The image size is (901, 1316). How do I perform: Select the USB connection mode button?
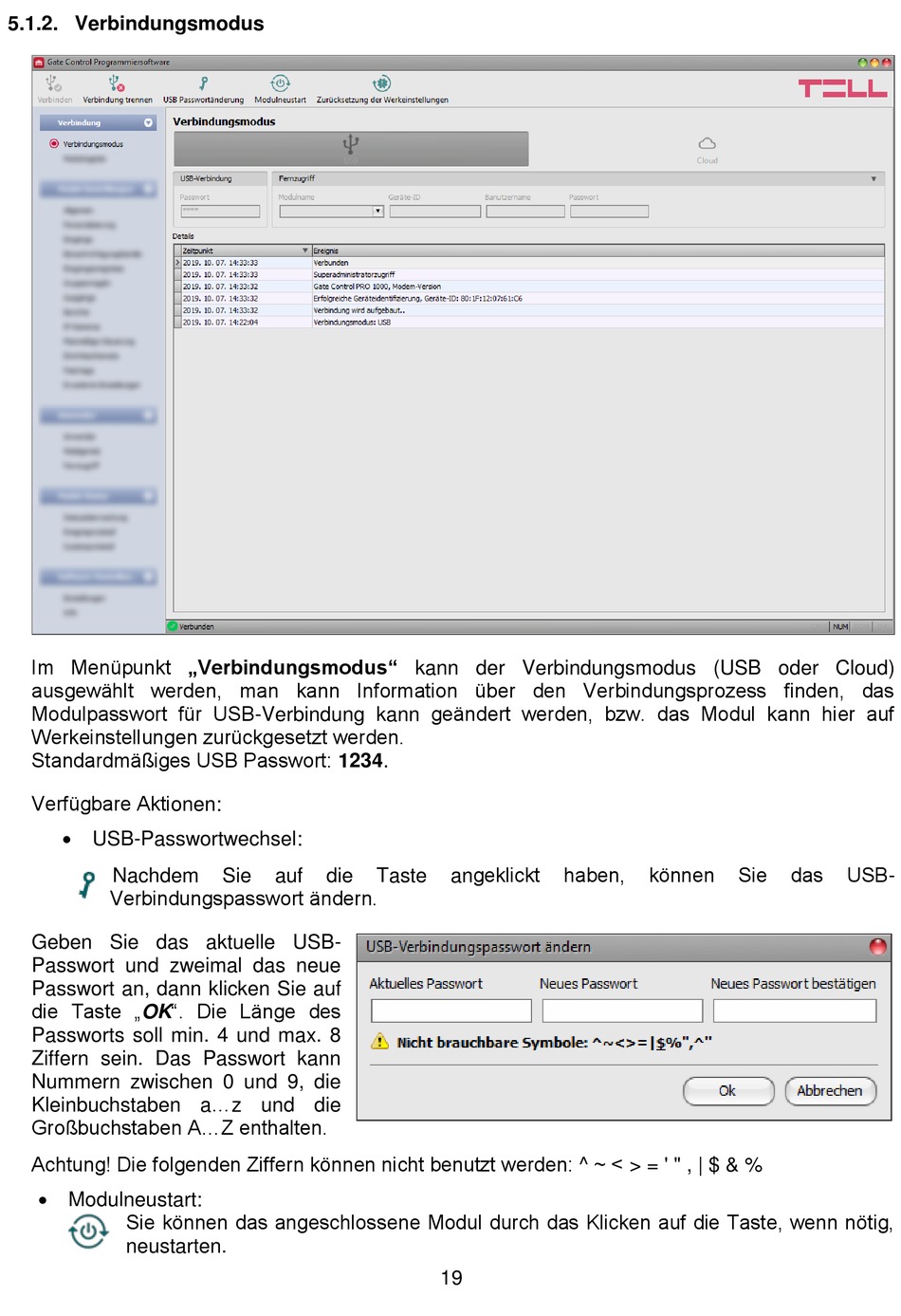(x=351, y=148)
